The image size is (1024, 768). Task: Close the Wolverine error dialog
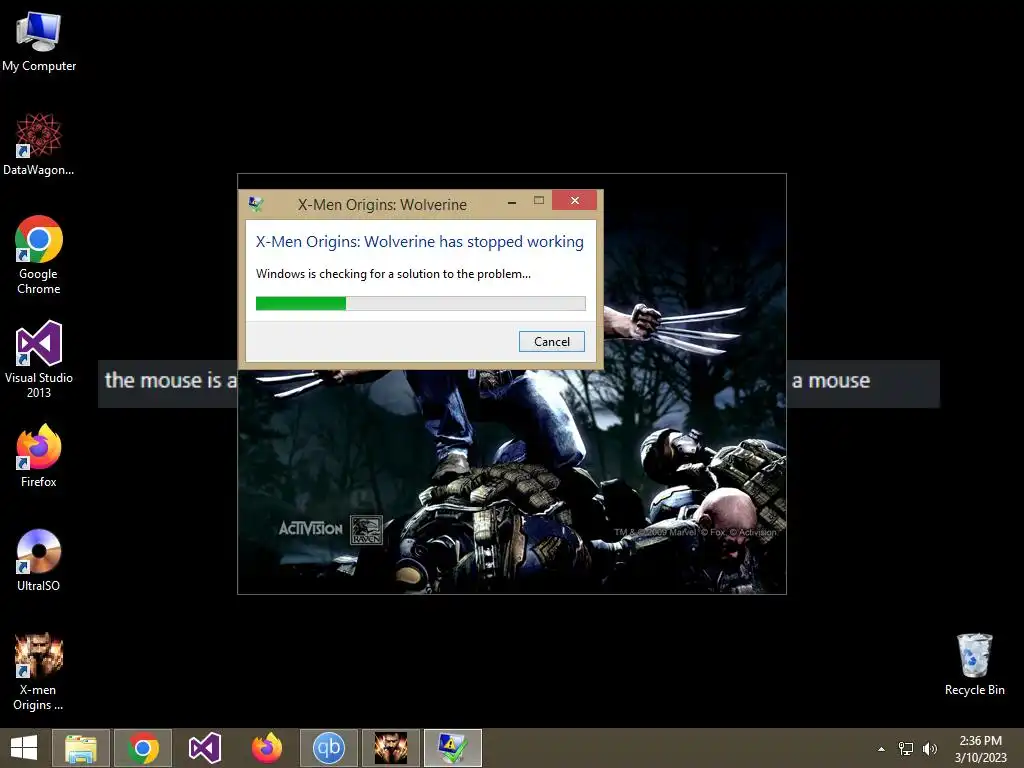(574, 200)
